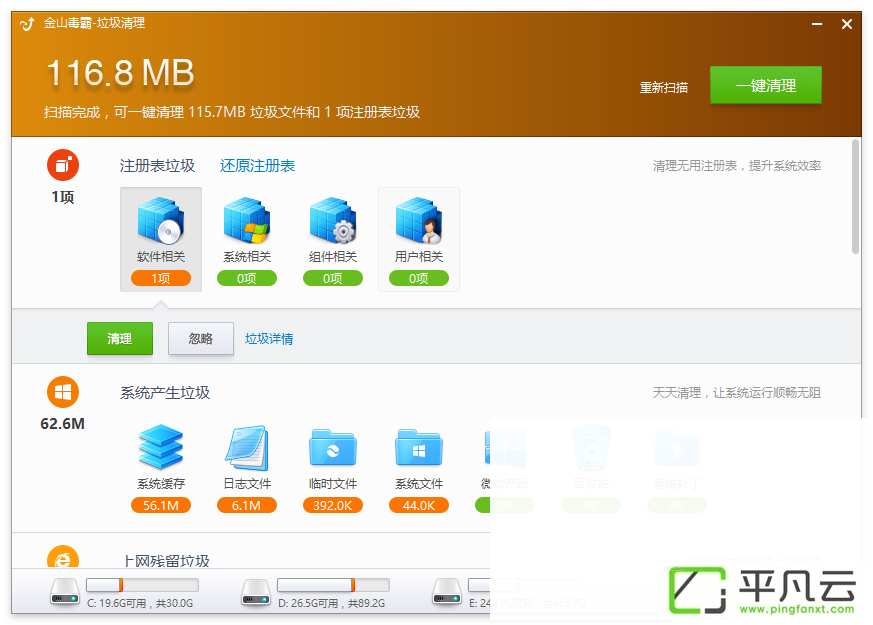Select the 系统相关 registry icon

pyautogui.click(x=247, y=221)
